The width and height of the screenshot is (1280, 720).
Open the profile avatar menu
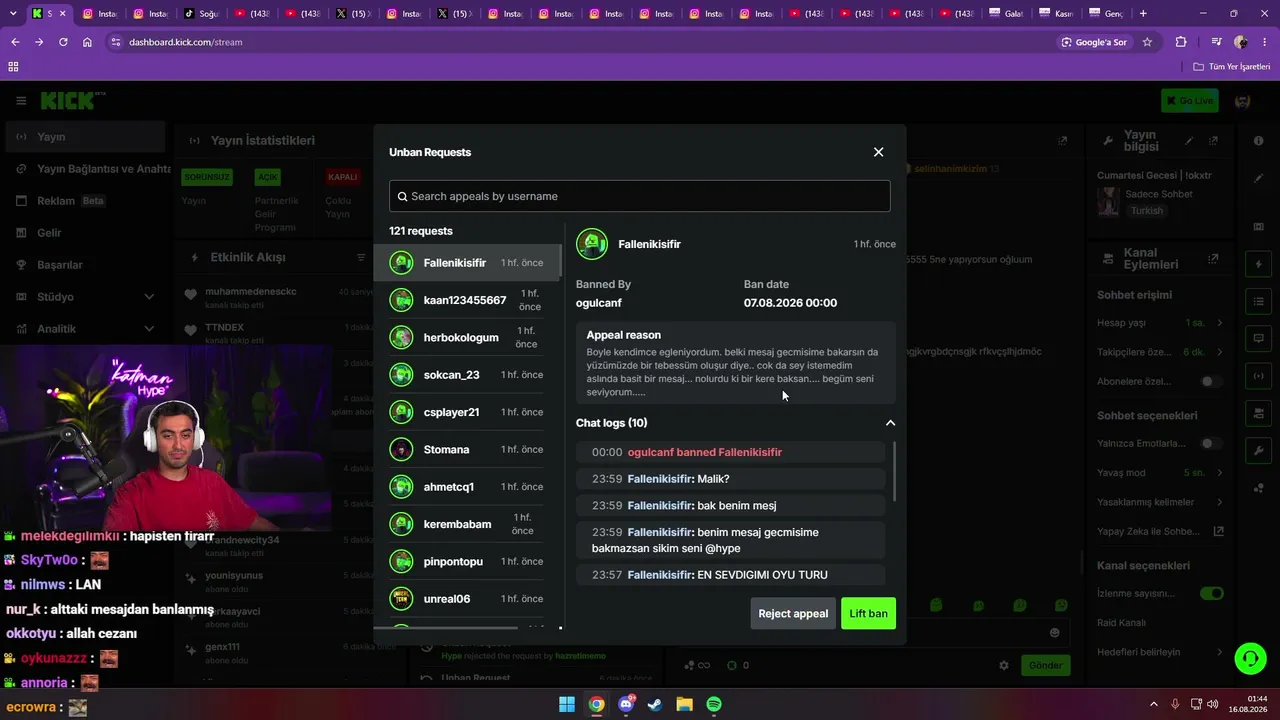[x=1243, y=101]
